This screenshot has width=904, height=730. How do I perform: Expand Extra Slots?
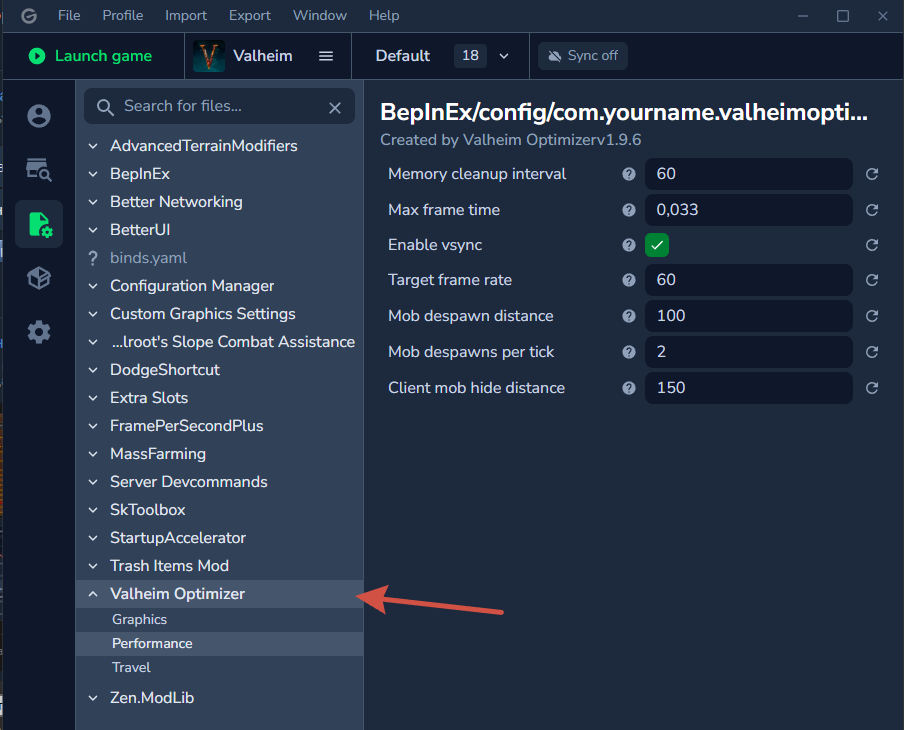[x=219, y=397]
